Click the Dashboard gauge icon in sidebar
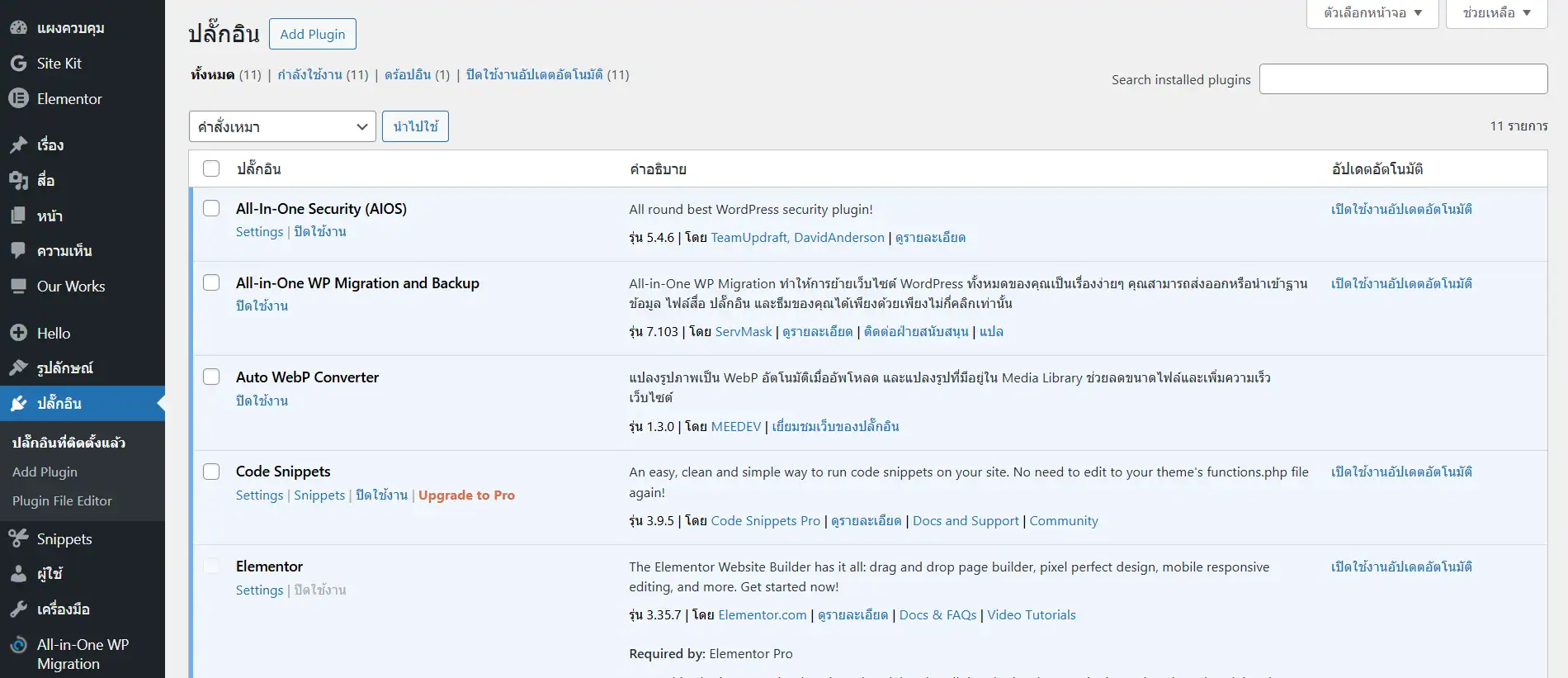This screenshot has height=678, width=1568. click(18, 27)
